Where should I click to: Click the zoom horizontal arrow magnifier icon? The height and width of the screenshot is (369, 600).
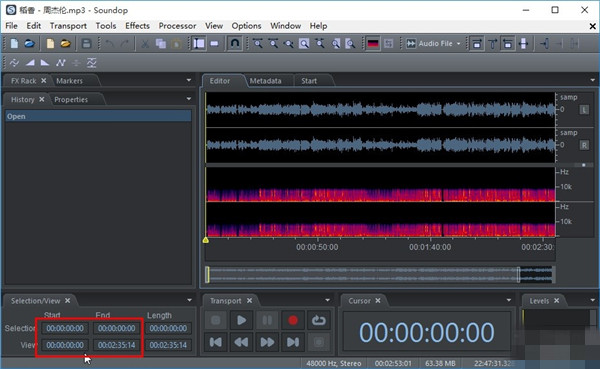[289, 44]
